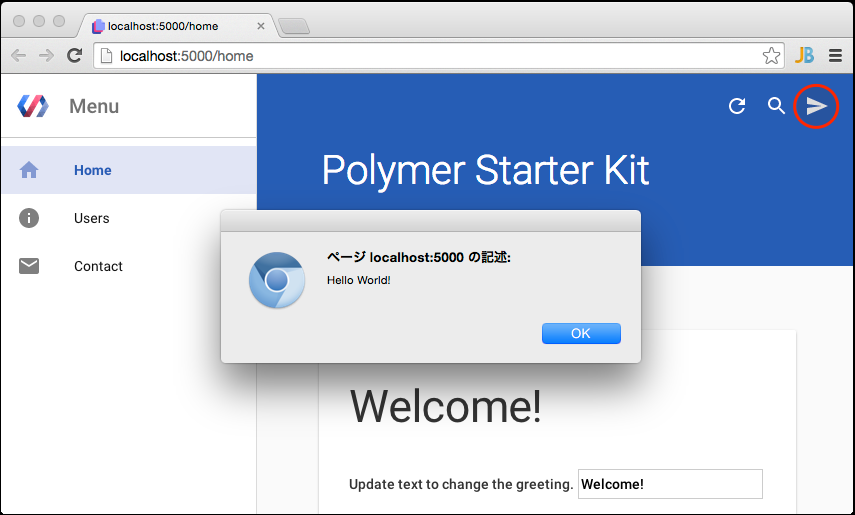The image size is (855, 515).
Task: Click the green window zoom button
Action: 59,21
